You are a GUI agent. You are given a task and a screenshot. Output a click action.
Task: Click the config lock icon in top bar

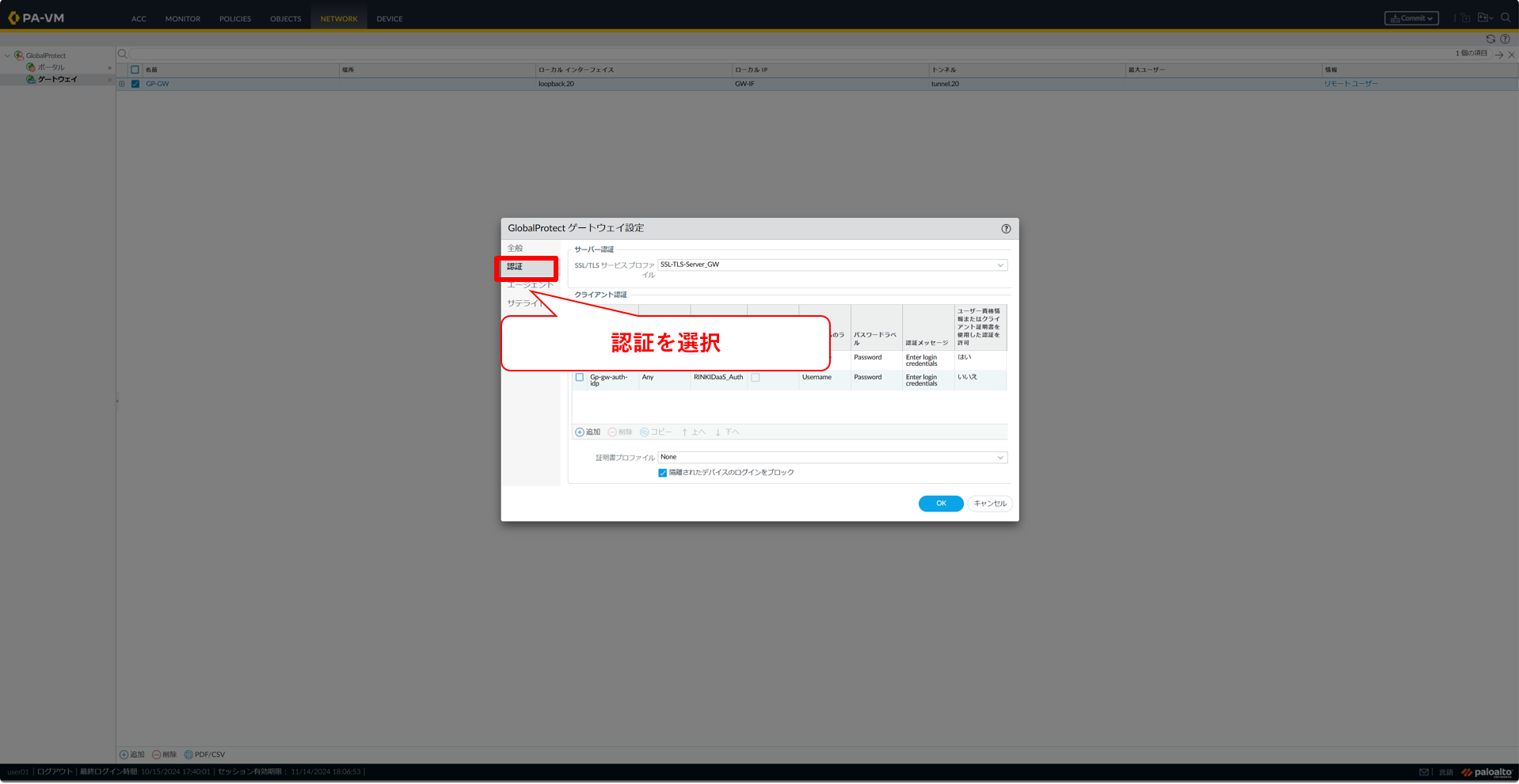click(x=1466, y=18)
